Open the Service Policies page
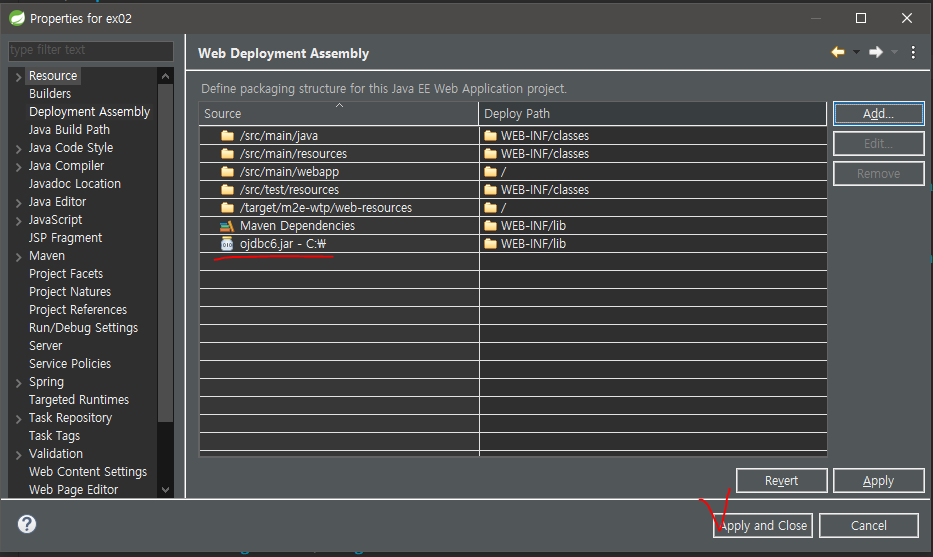 (70, 363)
